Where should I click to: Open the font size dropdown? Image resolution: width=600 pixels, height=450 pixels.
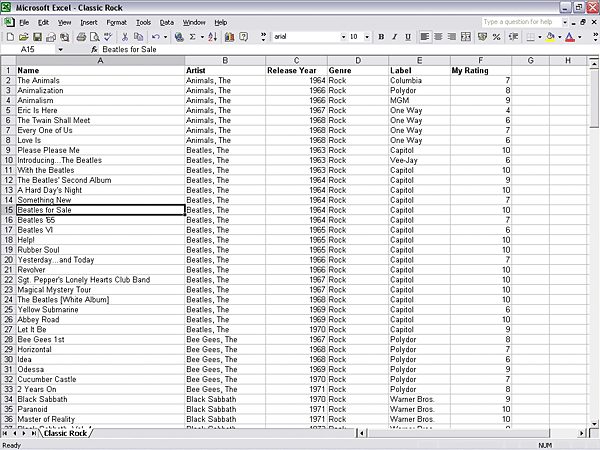coord(367,37)
